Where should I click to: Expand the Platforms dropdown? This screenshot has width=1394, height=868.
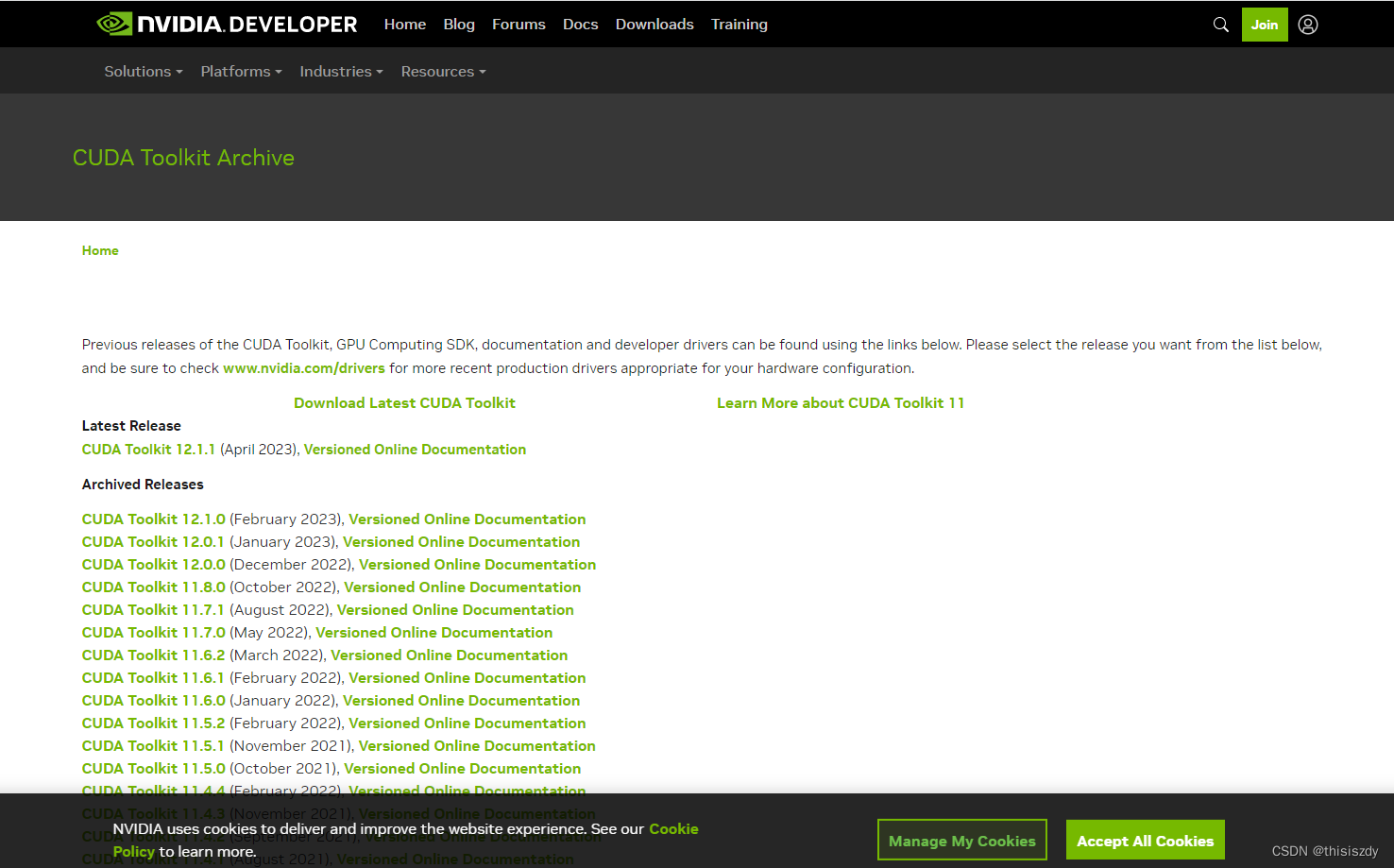pyautogui.click(x=241, y=72)
